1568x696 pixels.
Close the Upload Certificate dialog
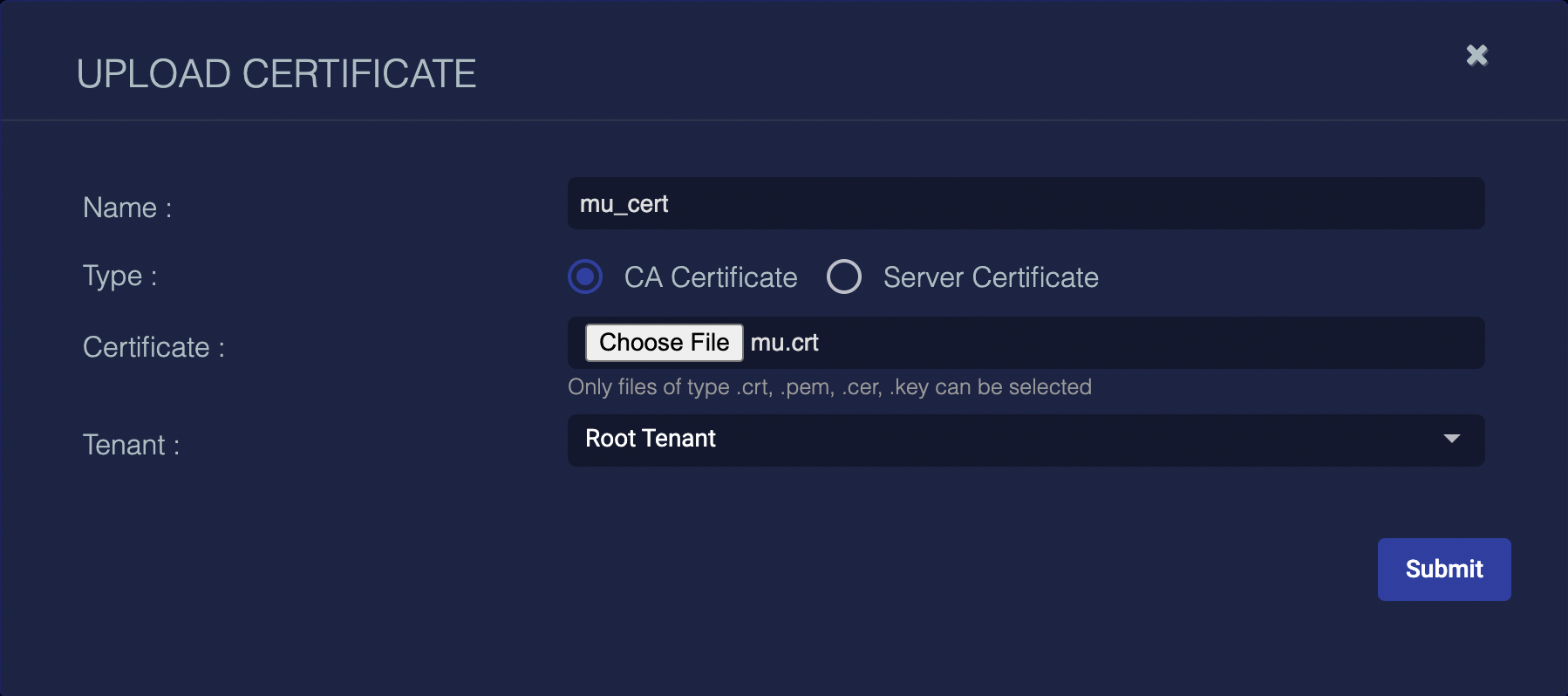pyautogui.click(x=1476, y=55)
